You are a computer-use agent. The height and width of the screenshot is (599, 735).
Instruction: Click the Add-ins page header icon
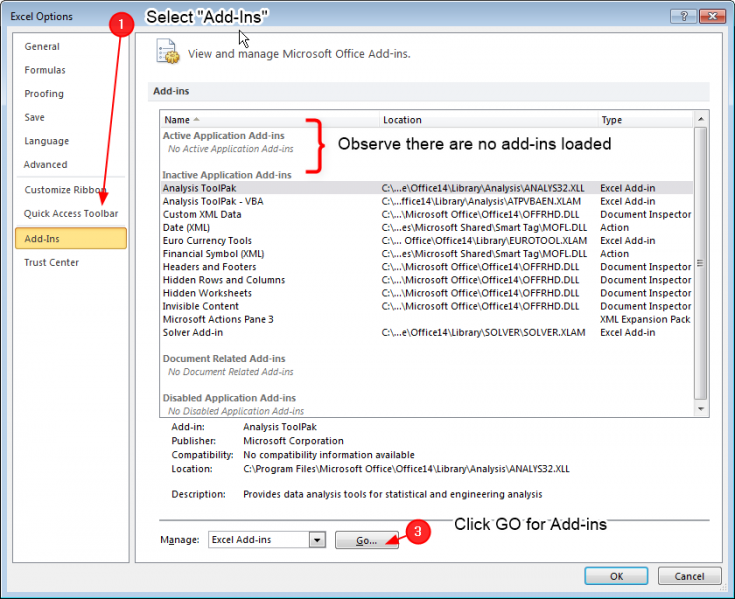167,52
